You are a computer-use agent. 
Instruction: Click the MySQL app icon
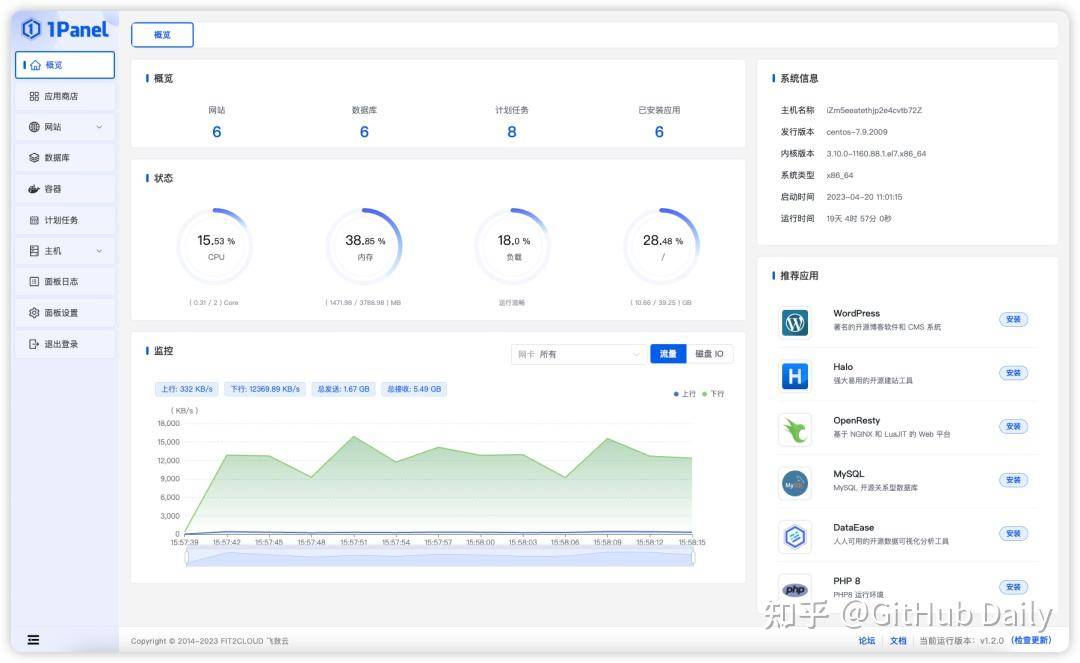click(x=795, y=483)
